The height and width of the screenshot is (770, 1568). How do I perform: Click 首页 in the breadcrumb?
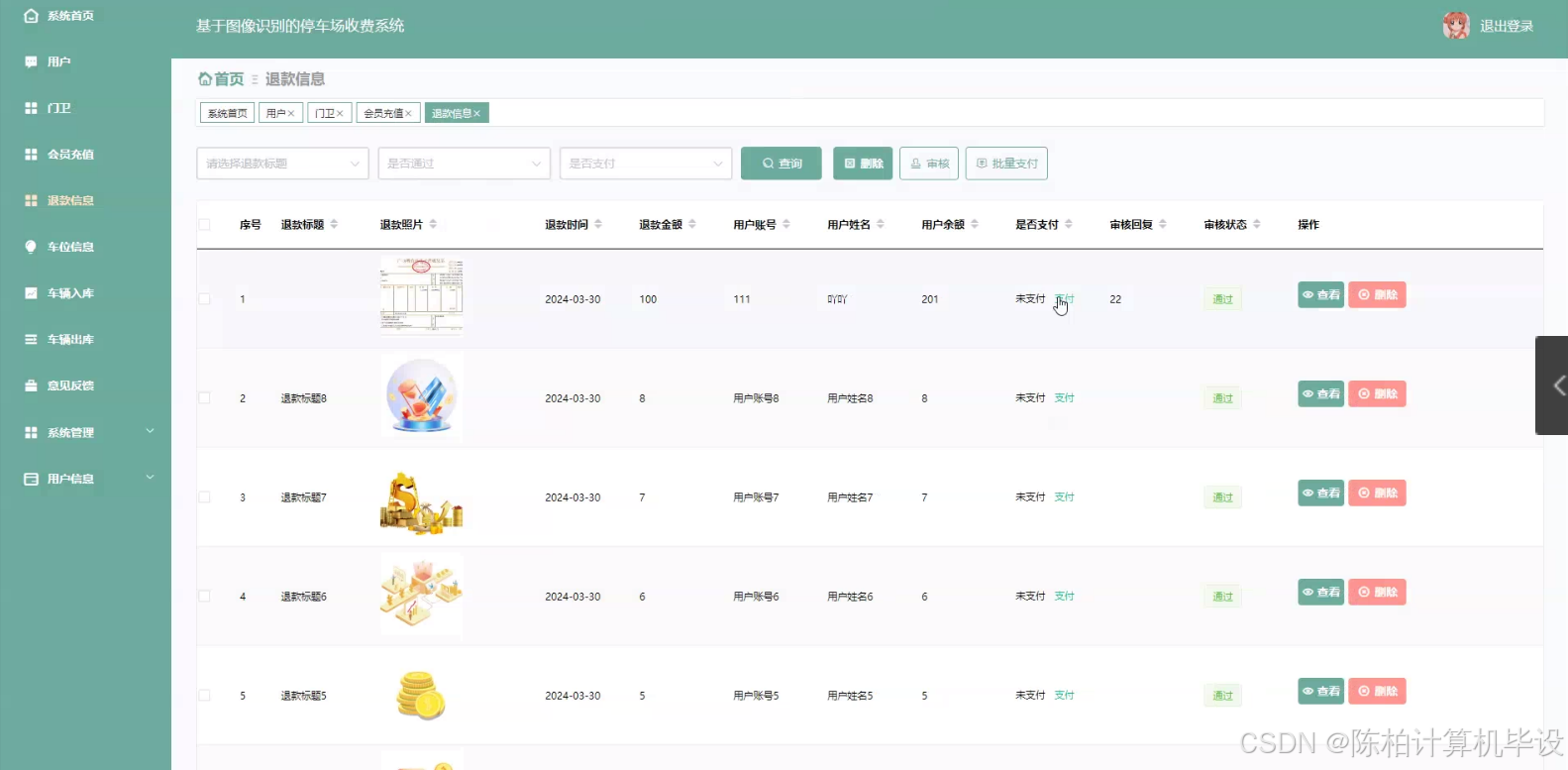[229, 79]
